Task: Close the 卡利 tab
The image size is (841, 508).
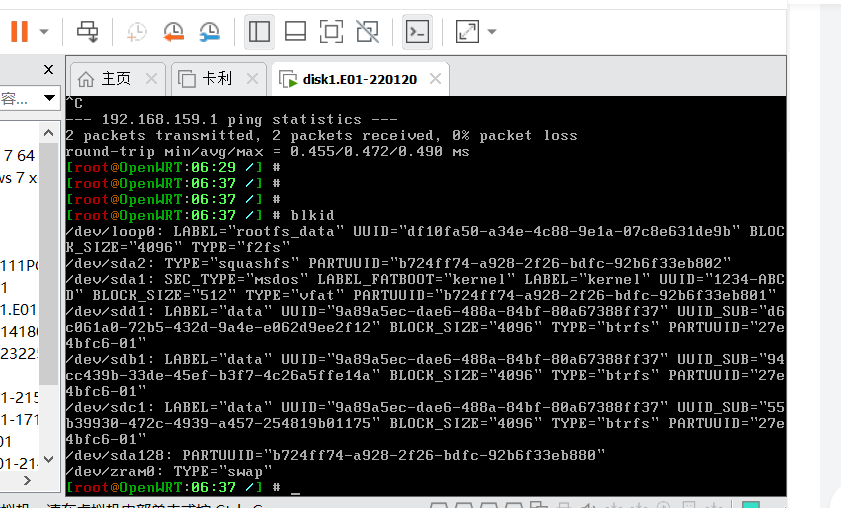Action: point(252,79)
